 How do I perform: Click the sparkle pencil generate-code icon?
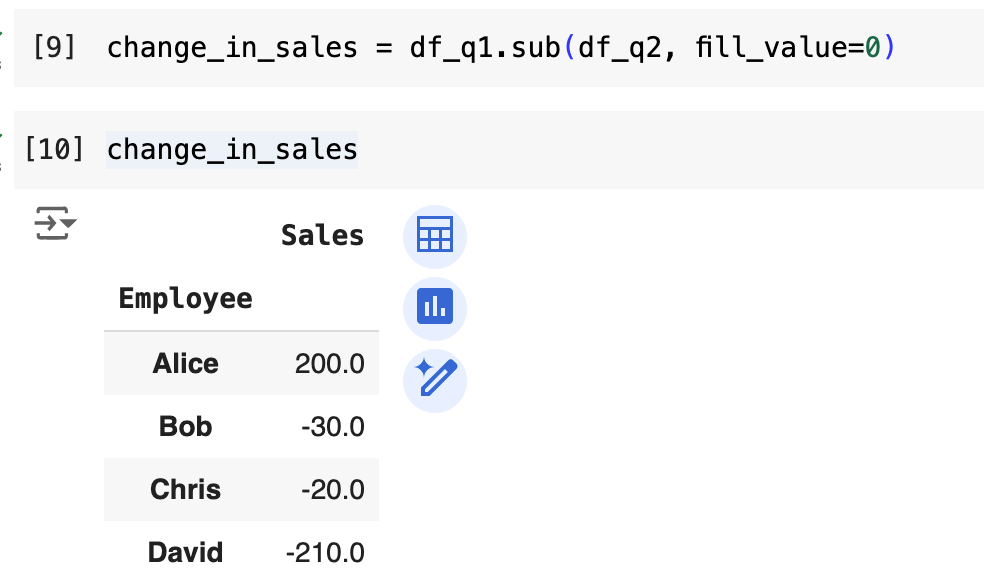tap(435, 380)
